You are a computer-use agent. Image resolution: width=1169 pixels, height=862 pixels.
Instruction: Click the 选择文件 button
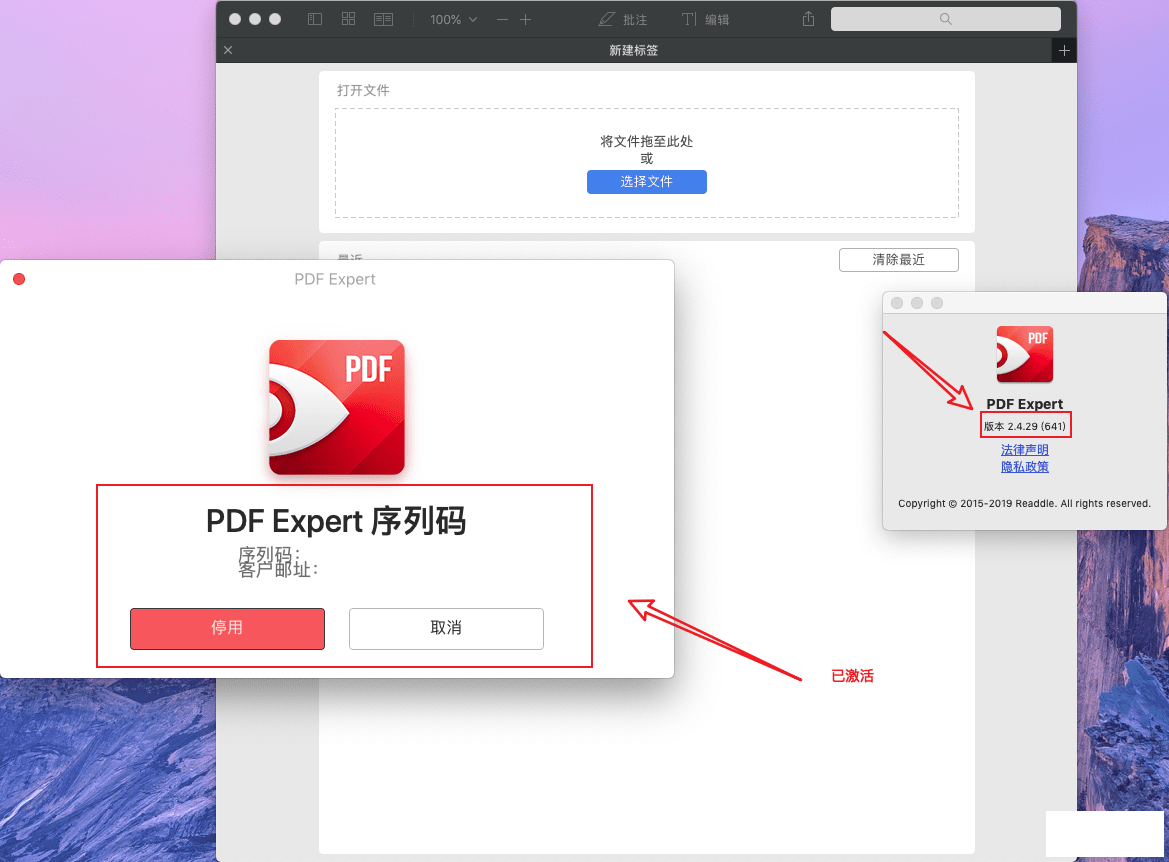point(646,182)
